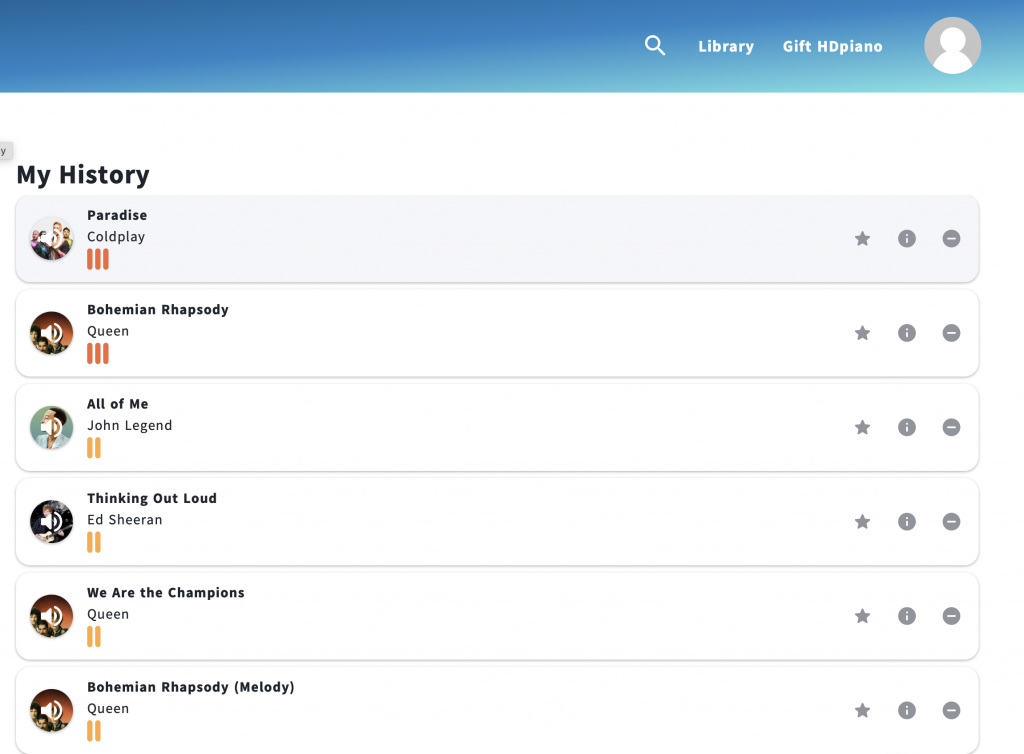
Task: Open We Are the Champions title
Action: [166, 593]
